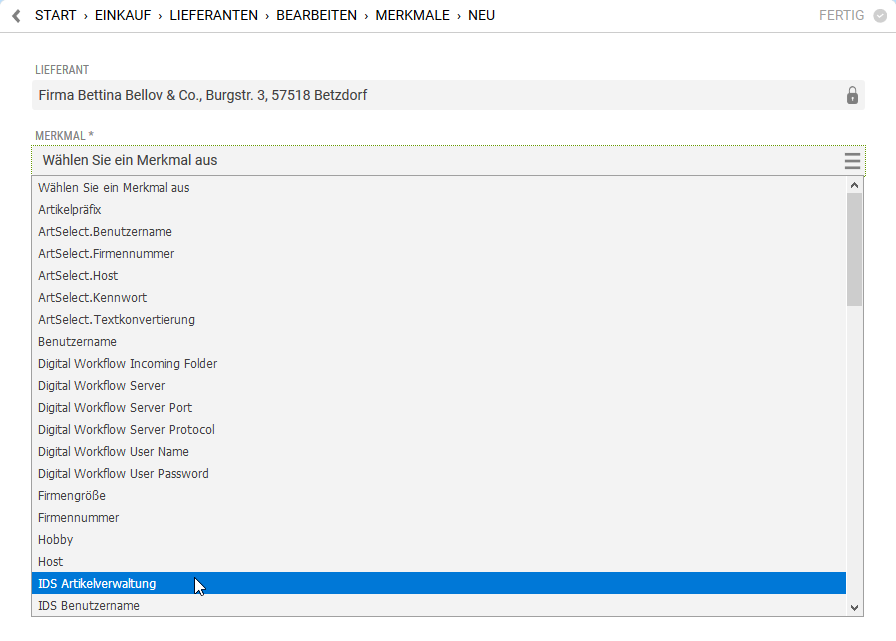Click the lock icon in Lieferant field

tap(852, 96)
